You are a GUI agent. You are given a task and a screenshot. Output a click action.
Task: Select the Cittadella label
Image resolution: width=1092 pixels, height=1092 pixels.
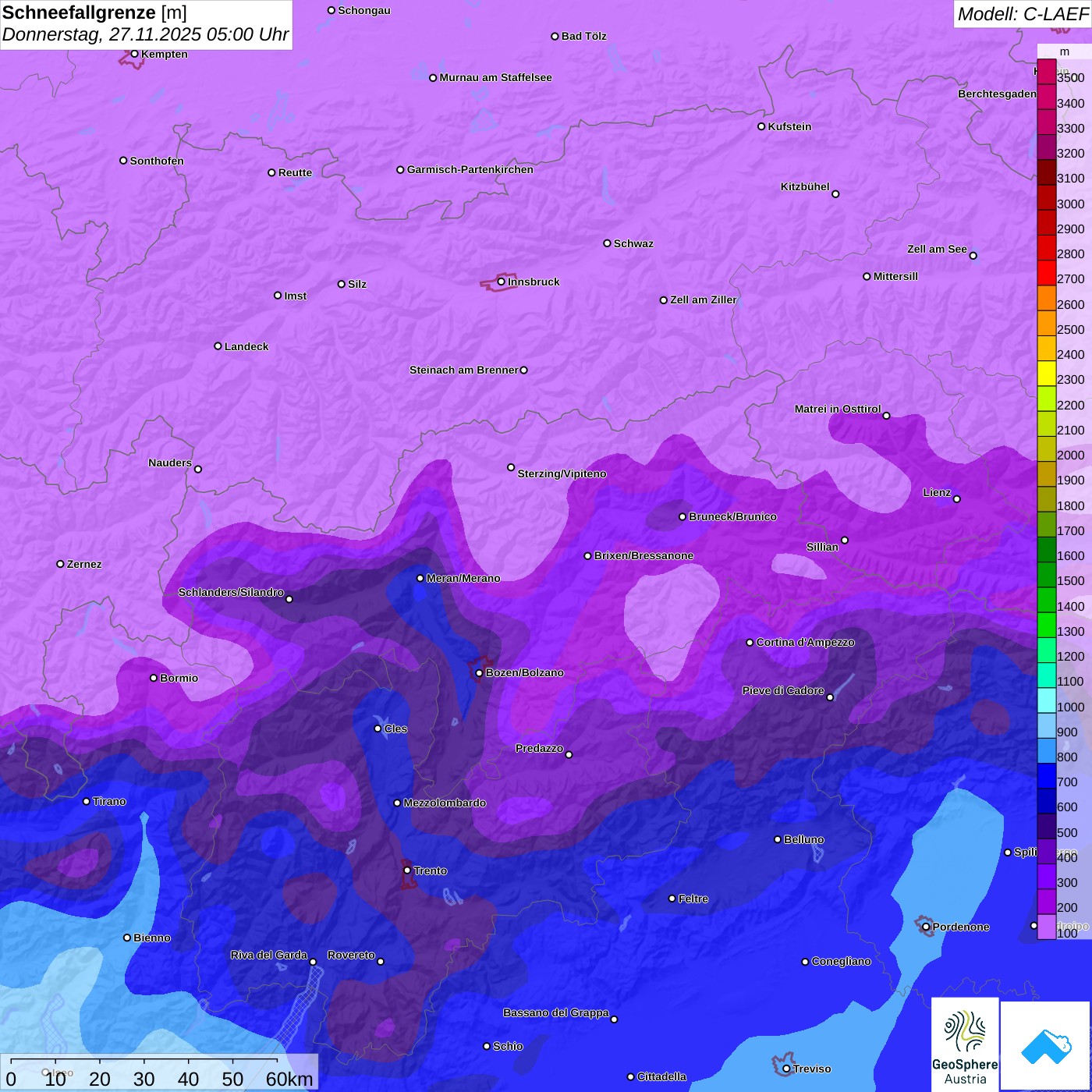(x=661, y=1076)
